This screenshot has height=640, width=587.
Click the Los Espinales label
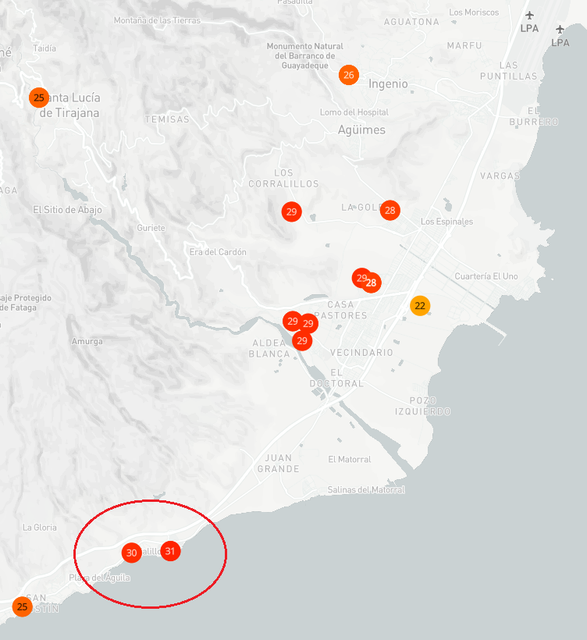pyautogui.click(x=447, y=222)
